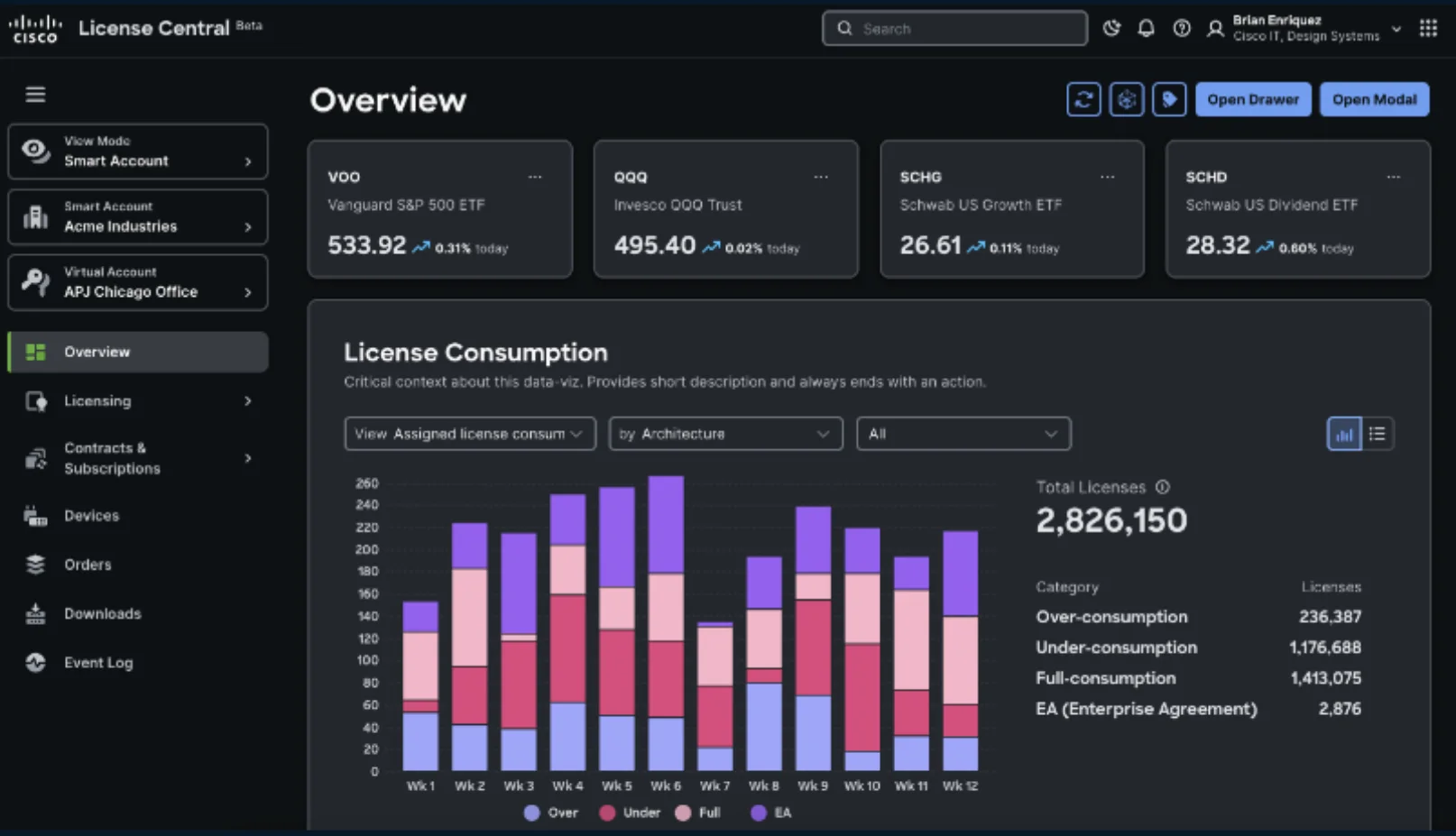Click the tag icon button

coord(1169,99)
